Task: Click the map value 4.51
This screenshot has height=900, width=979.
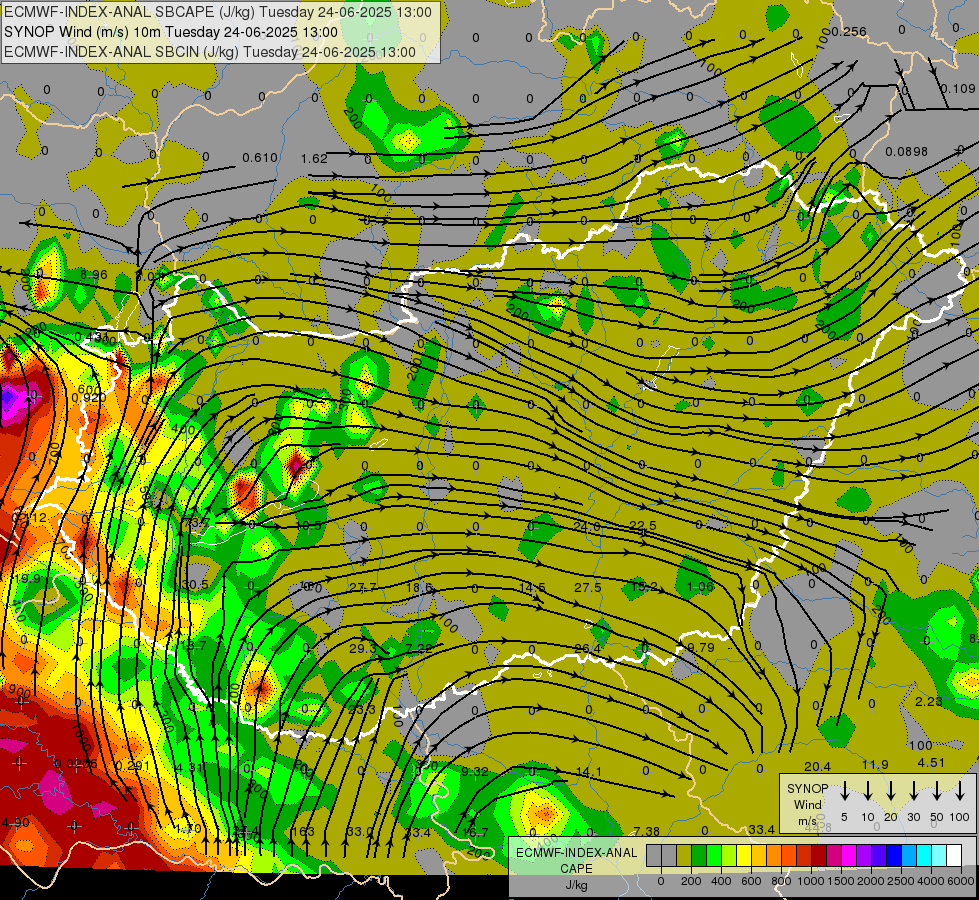Action: click(931, 763)
